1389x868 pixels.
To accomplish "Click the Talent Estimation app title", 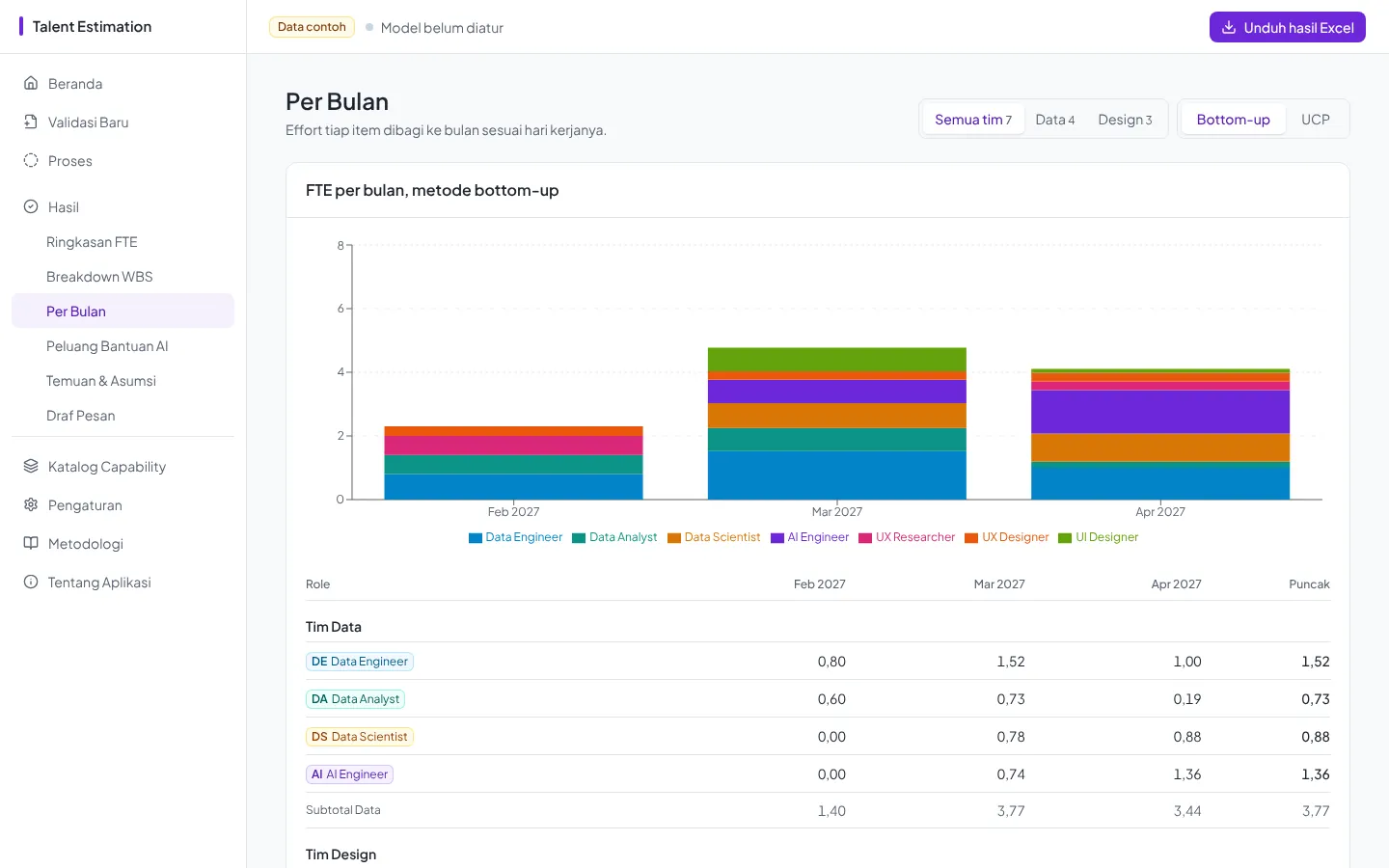I will tap(92, 27).
